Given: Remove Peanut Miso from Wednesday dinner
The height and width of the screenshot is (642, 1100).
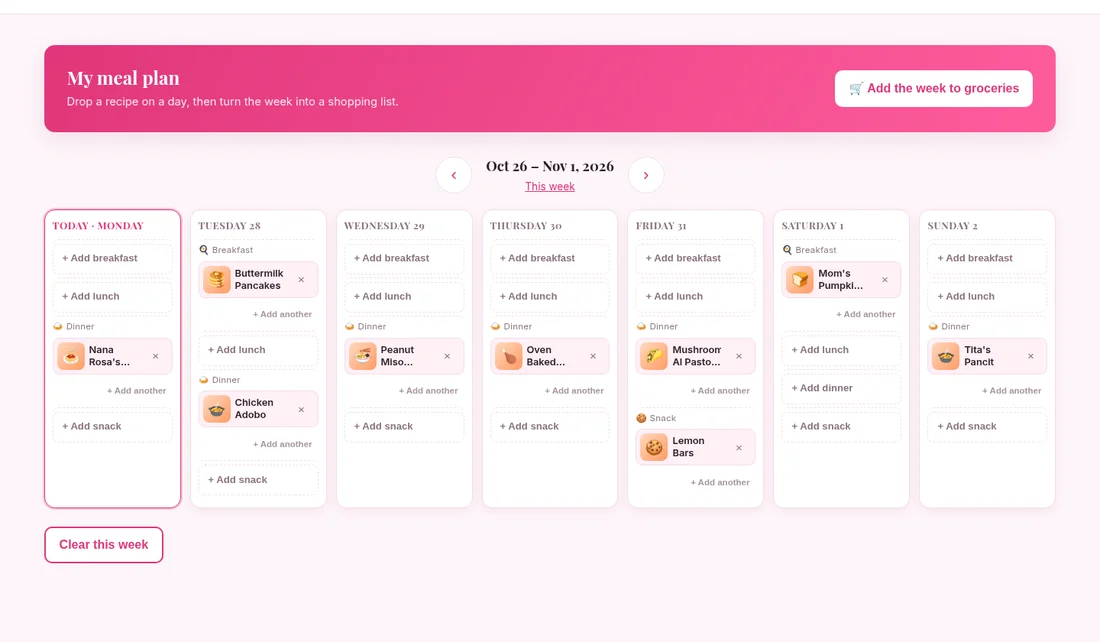Looking at the screenshot, I should (x=448, y=356).
